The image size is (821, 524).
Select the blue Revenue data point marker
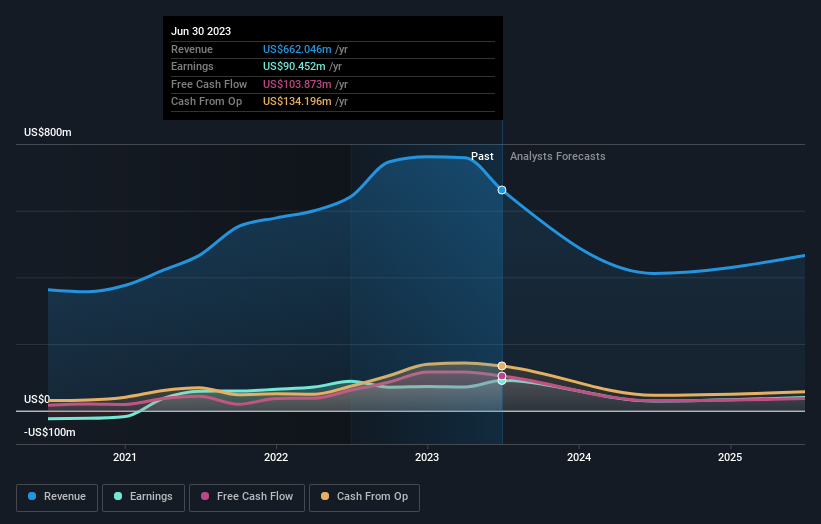point(502,190)
